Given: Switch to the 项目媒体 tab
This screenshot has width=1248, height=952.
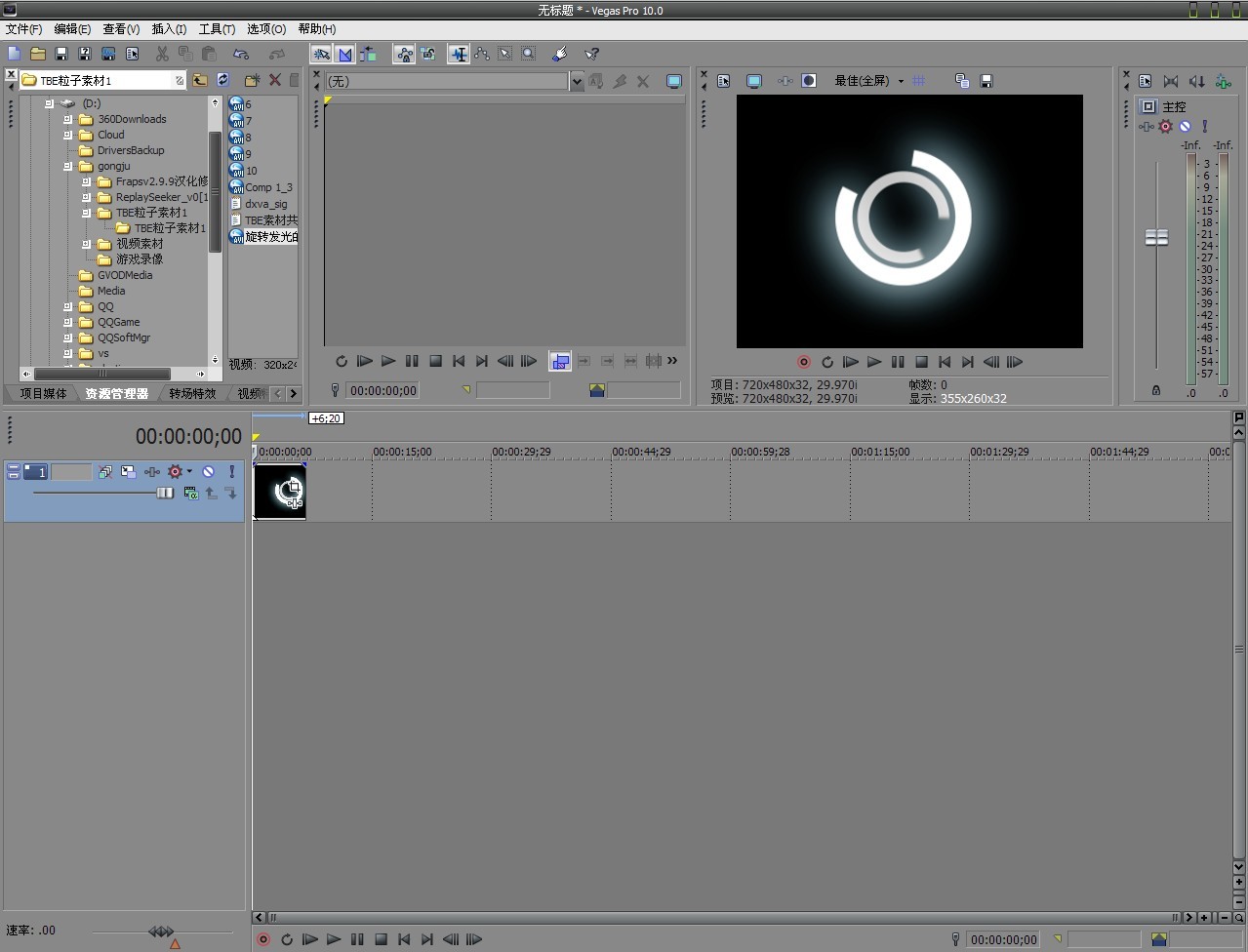Looking at the screenshot, I should pyautogui.click(x=44, y=393).
